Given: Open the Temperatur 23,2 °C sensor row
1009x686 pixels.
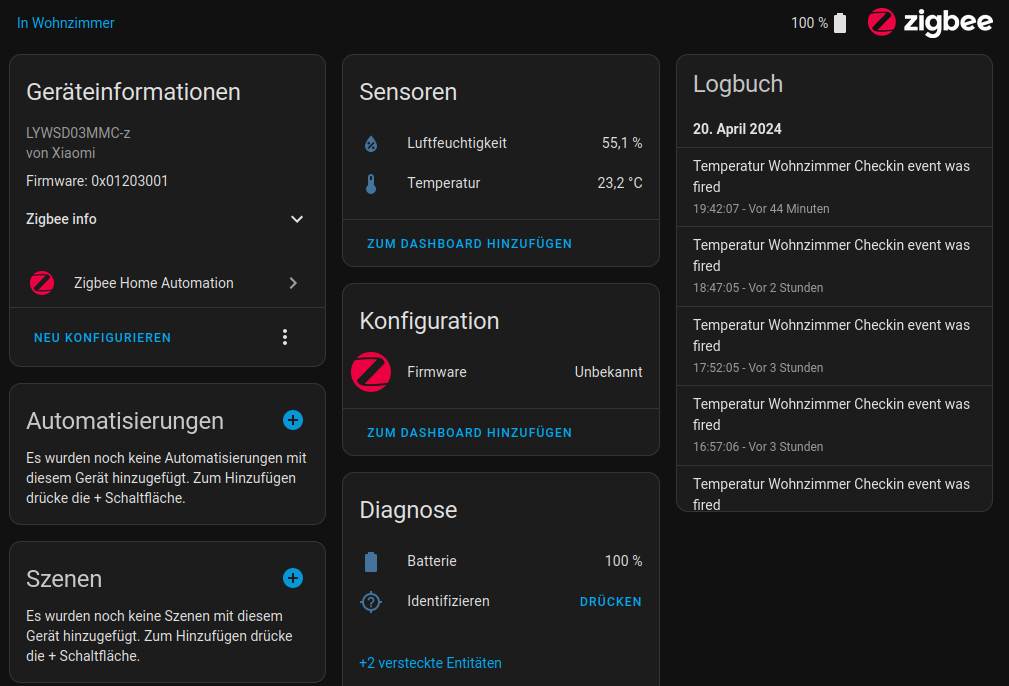Looking at the screenshot, I should pyautogui.click(x=500, y=184).
